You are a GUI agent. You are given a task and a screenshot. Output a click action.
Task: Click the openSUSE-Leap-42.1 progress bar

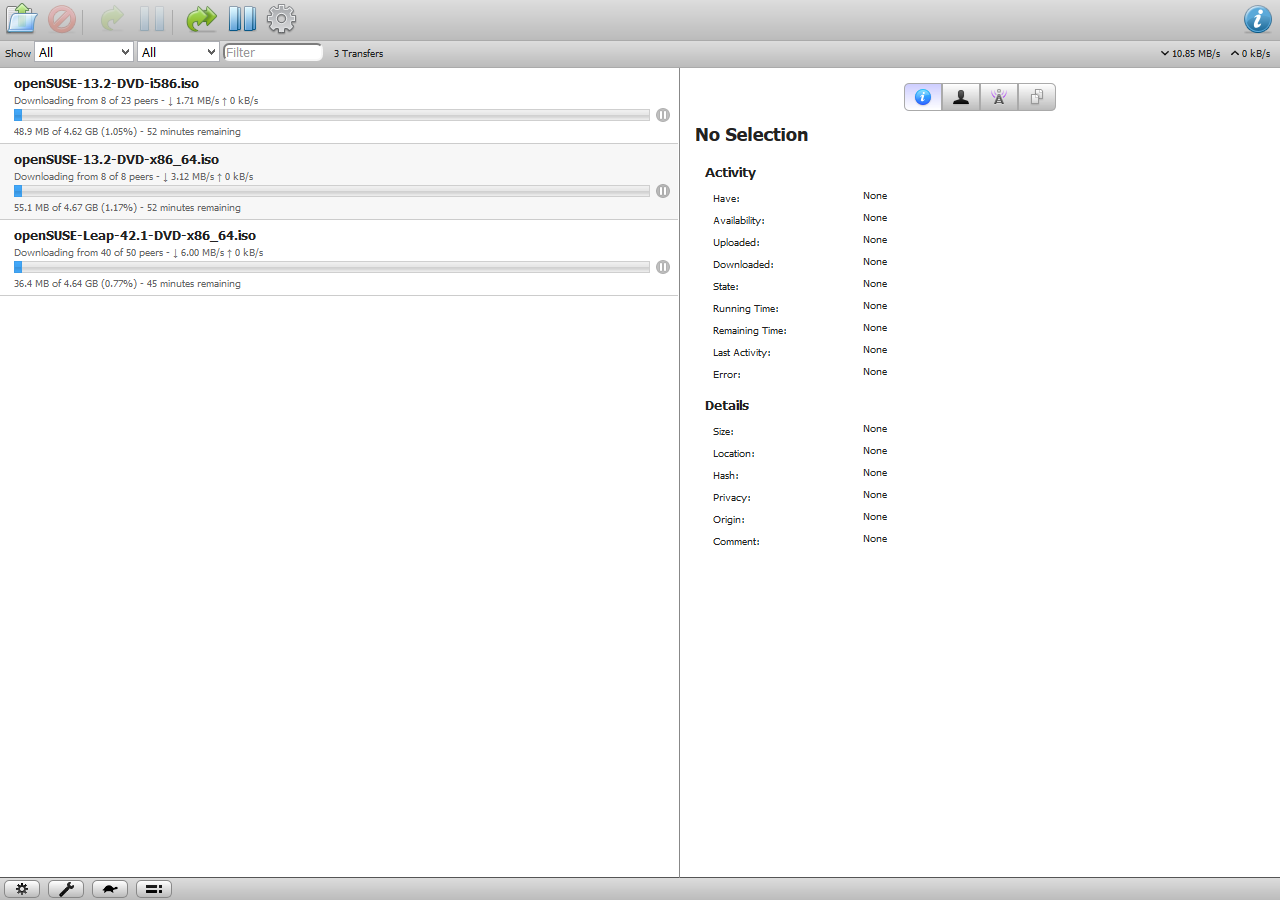(332, 267)
